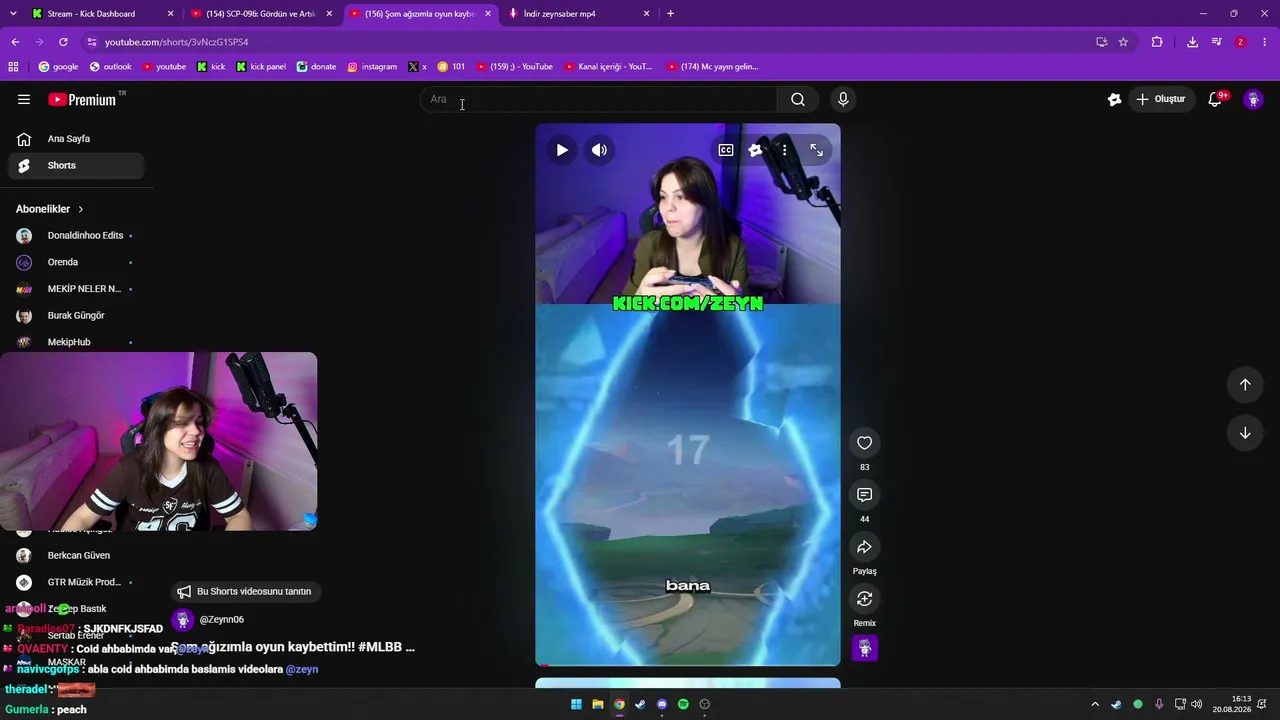Click the search magnifier button
The width and height of the screenshot is (1280, 720).
click(x=798, y=99)
